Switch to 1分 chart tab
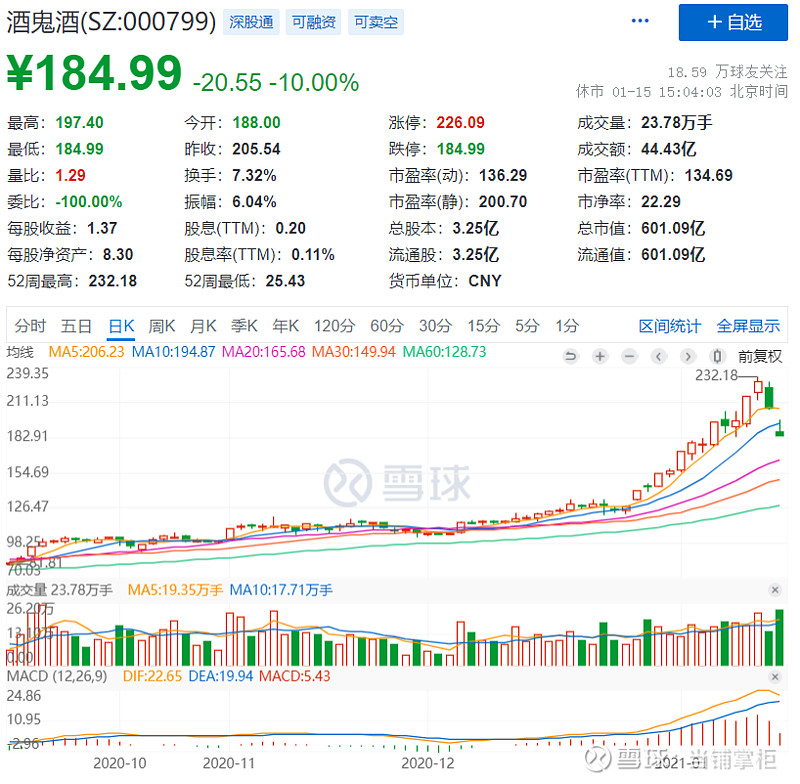800x784 pixels. [567, 325]
